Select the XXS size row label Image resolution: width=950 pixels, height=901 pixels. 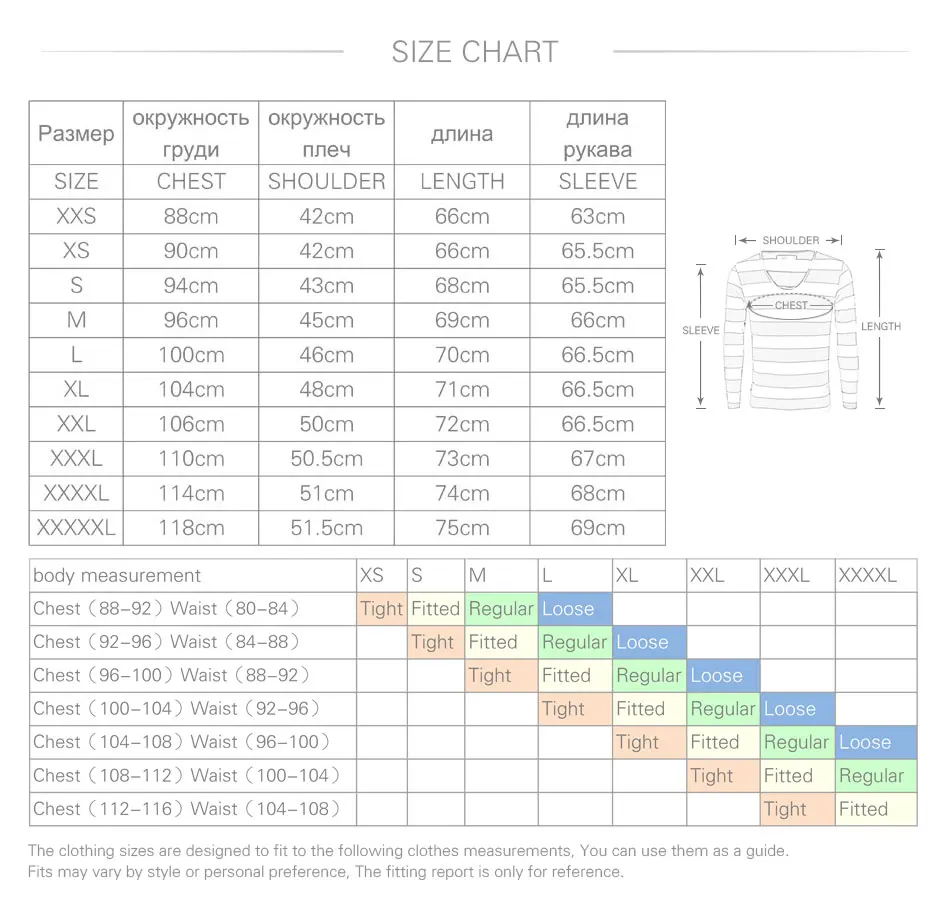click(76, 216)
